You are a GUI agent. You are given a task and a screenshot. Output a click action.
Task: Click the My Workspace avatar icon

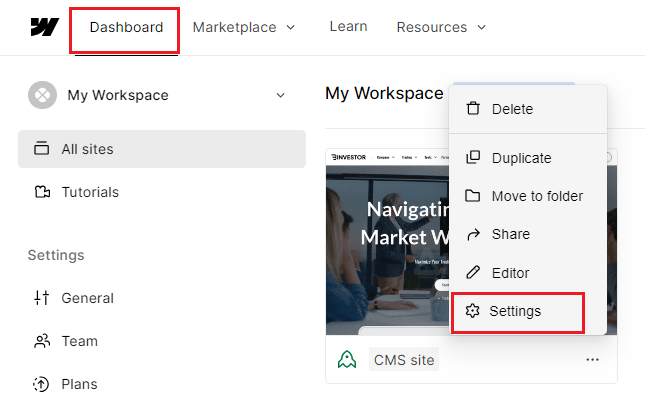coord(42,95)
